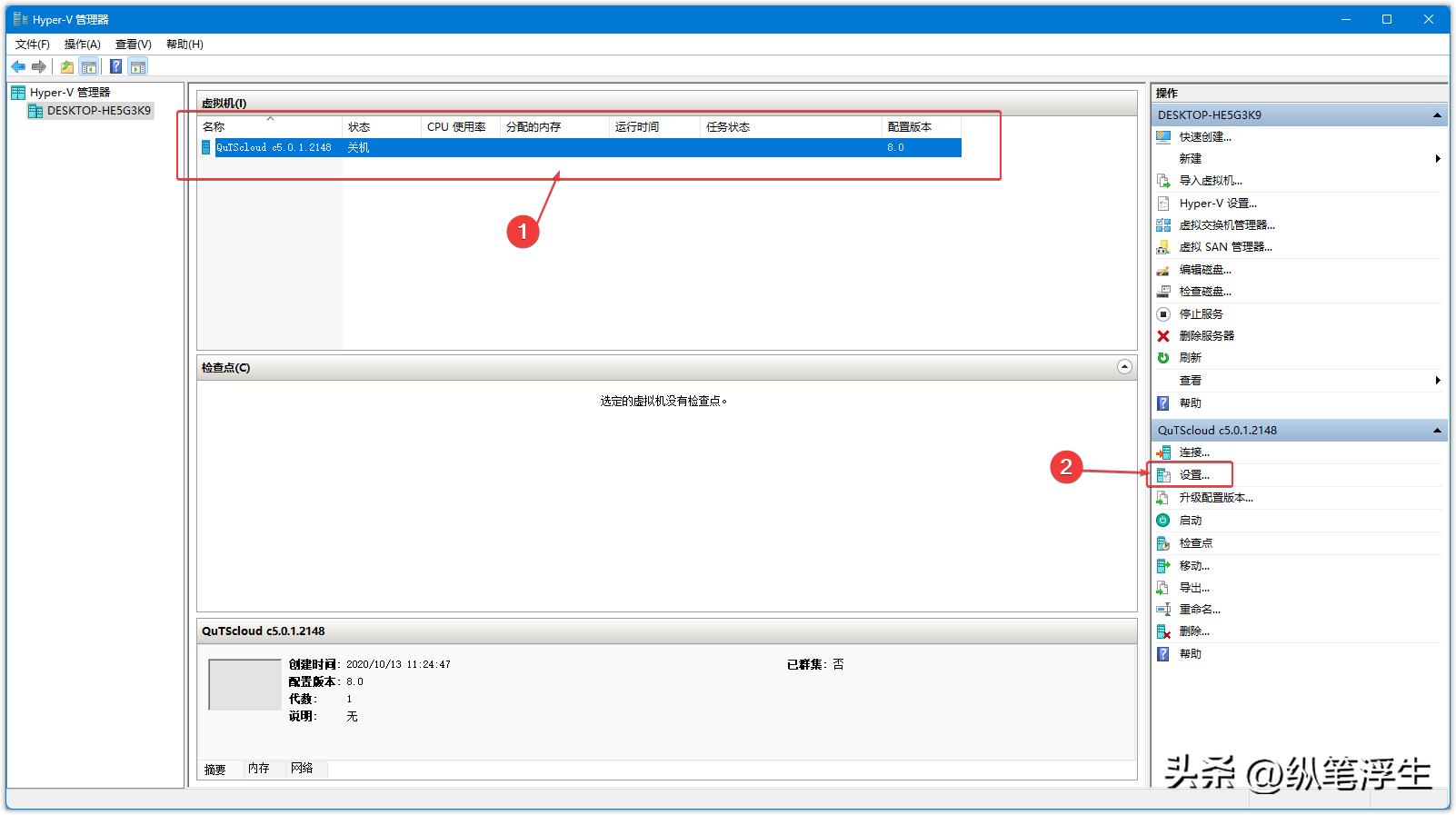This screenshot has height=815, width=1456.
Task: Switch to the 摘要 tab
Action: click(x=215, y=770)
